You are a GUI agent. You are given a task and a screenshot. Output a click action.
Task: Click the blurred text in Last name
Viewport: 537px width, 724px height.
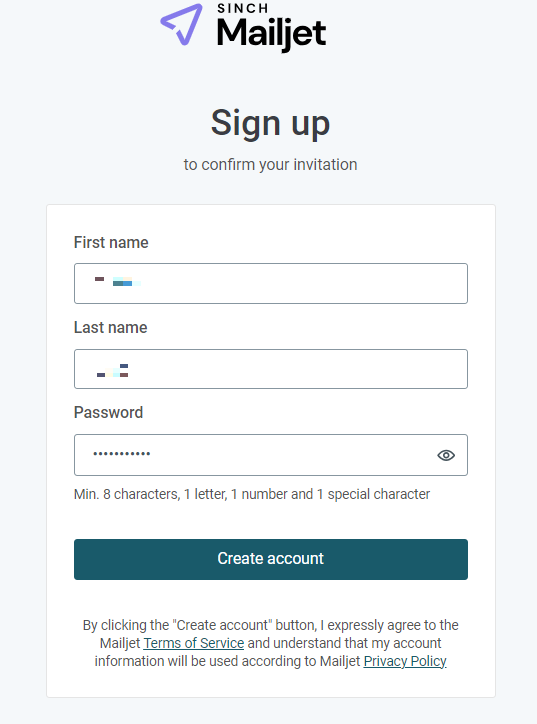(x=112, y=371)
